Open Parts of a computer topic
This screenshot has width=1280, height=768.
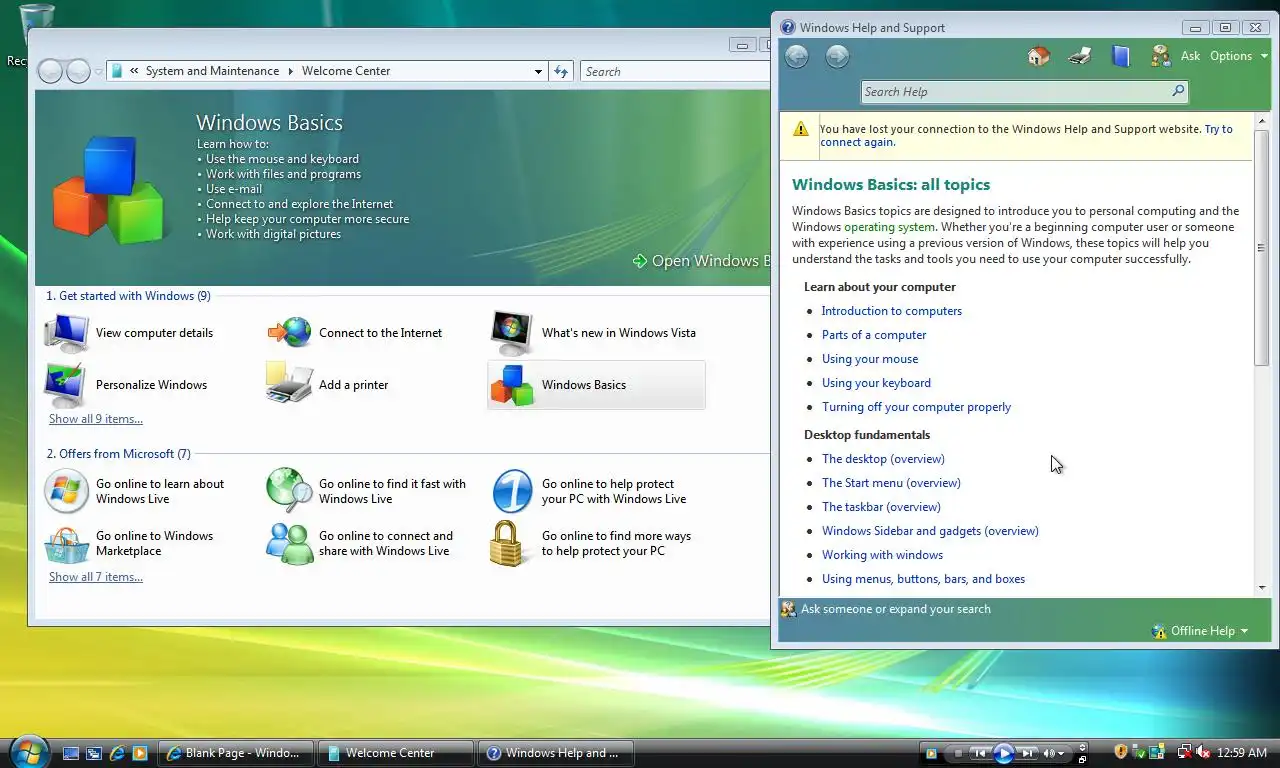tap(874, 335)
